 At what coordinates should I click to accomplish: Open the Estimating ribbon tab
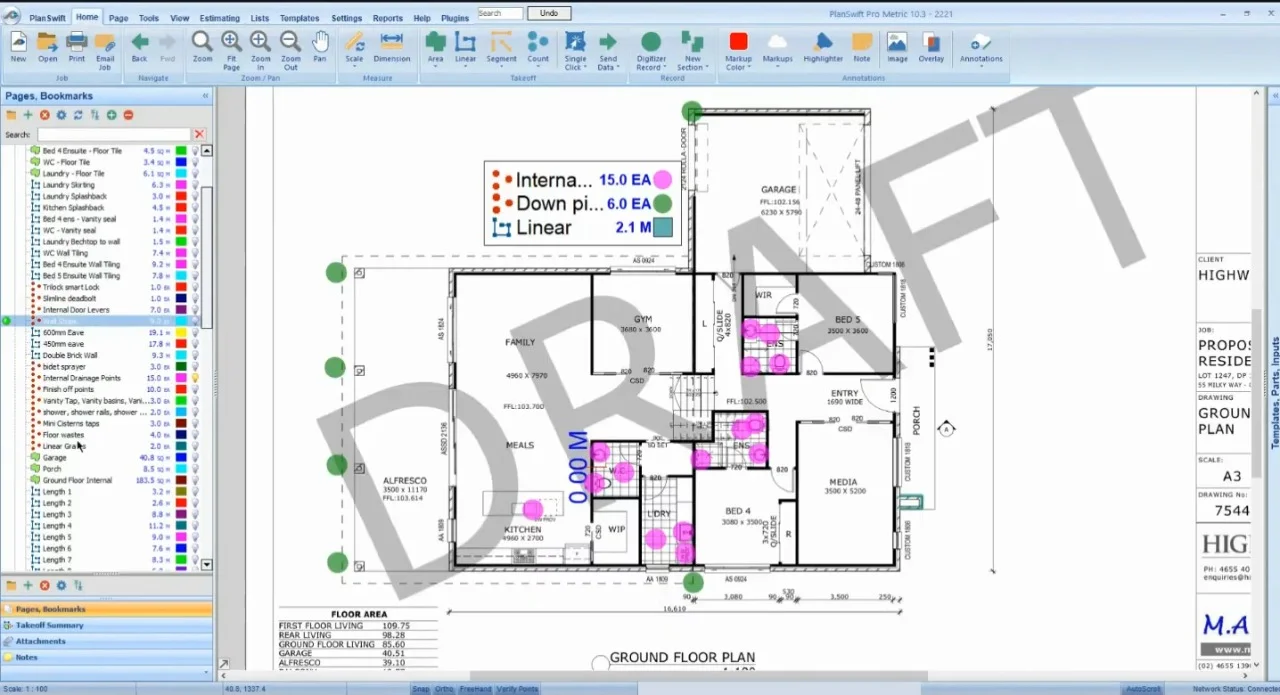pyautogui.click(x=219, y=18)
